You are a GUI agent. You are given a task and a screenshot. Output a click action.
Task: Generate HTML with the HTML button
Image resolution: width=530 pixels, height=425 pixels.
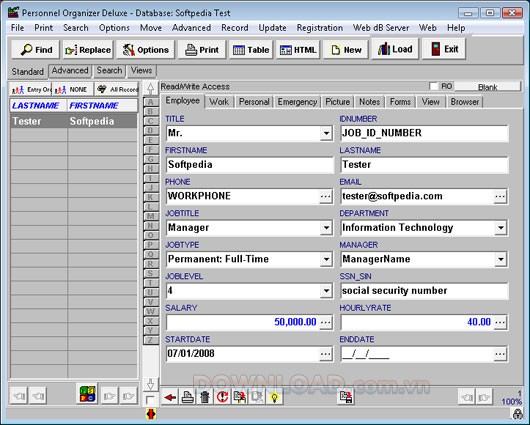[x=298, y=50]
